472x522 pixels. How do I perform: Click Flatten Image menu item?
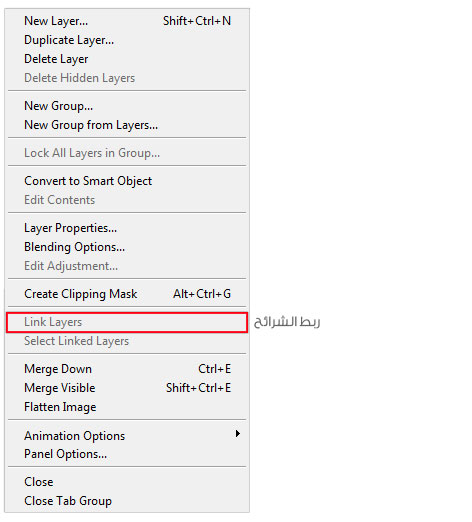[x=127, y=407]
